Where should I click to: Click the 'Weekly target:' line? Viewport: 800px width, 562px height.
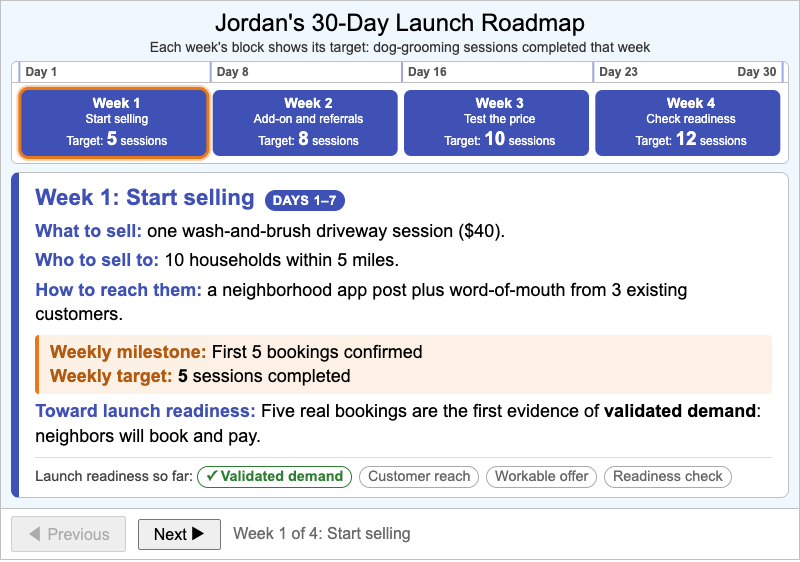click(x=200, y=376)
